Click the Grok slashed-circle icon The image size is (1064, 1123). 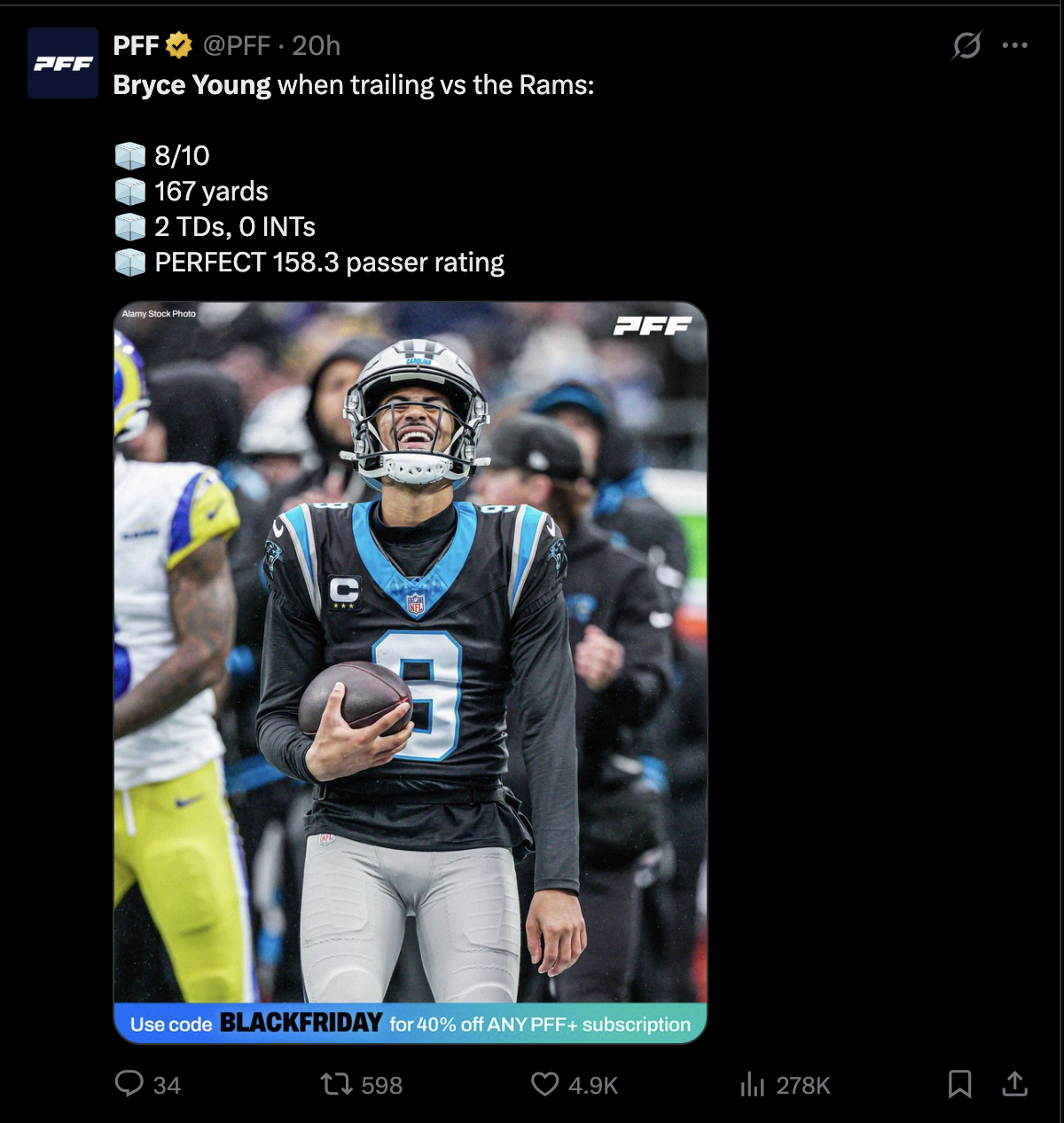pos(966,45)
